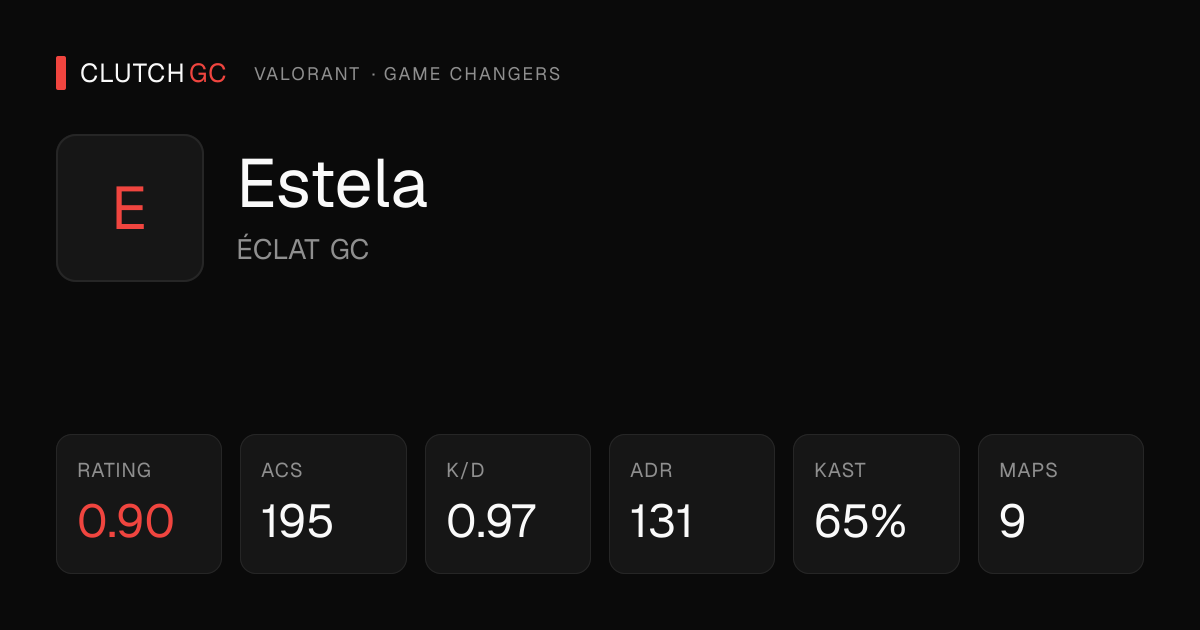Click the RATING stat card
The width and height of the screenshot is (1200, 630).
[139, 504]
